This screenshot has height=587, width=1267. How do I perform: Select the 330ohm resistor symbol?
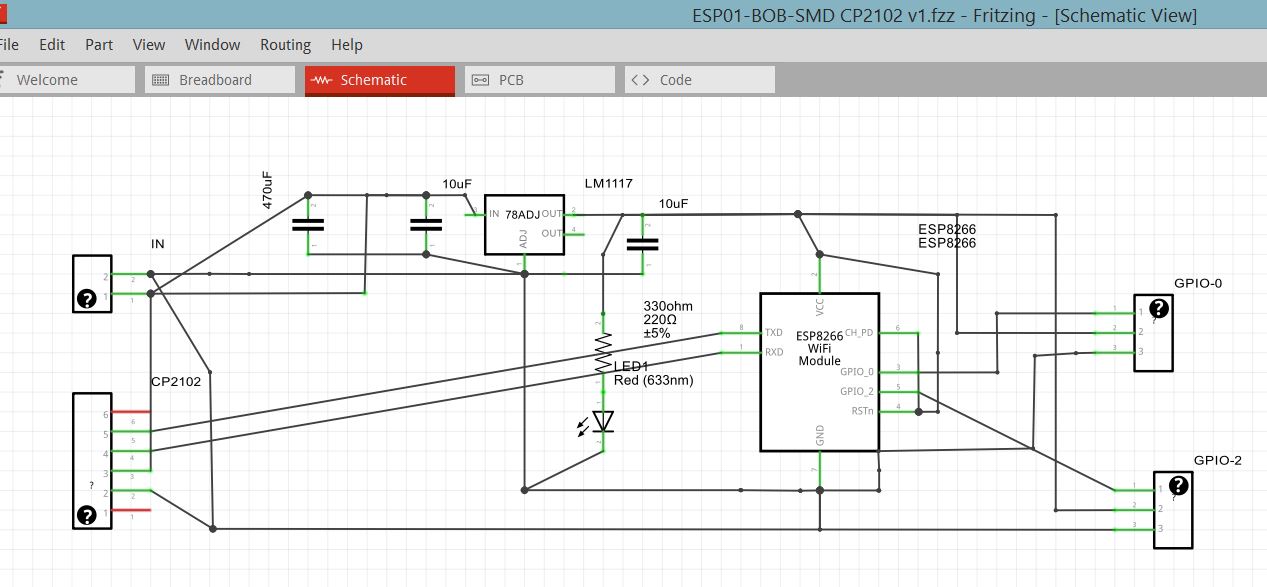pos(603,351)
